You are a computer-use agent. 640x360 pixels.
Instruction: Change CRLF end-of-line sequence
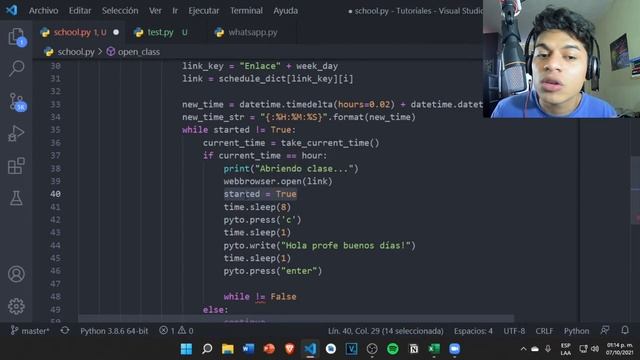(544, 331)
